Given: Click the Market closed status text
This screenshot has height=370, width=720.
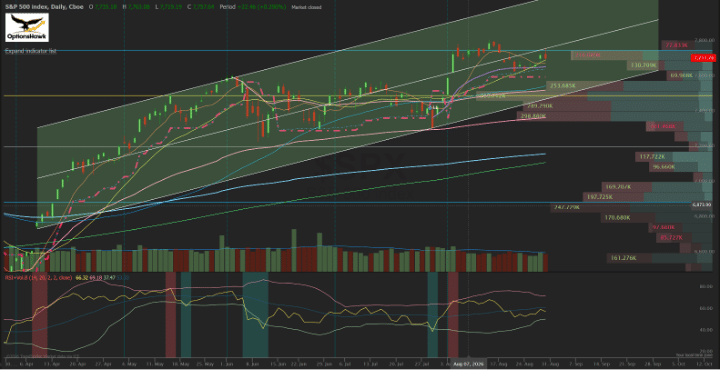Looking at the screenshot, I should [309, 7].
